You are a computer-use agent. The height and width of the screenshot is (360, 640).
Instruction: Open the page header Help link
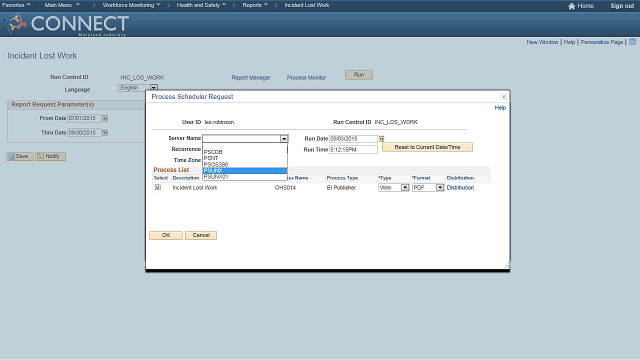(569, 42)
